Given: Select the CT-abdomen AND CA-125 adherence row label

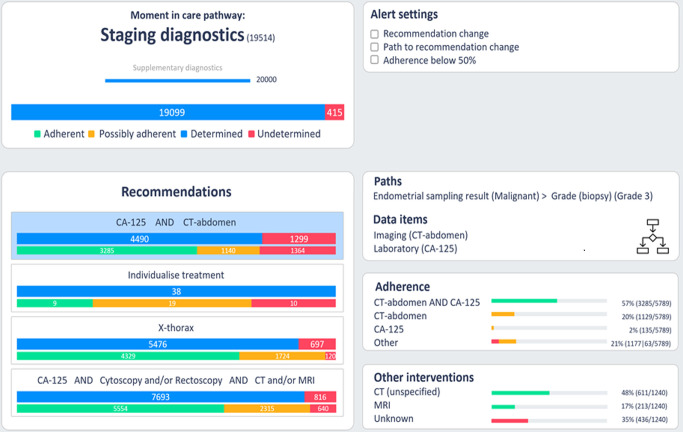Looking at the screenshot, I should [428, 302].
